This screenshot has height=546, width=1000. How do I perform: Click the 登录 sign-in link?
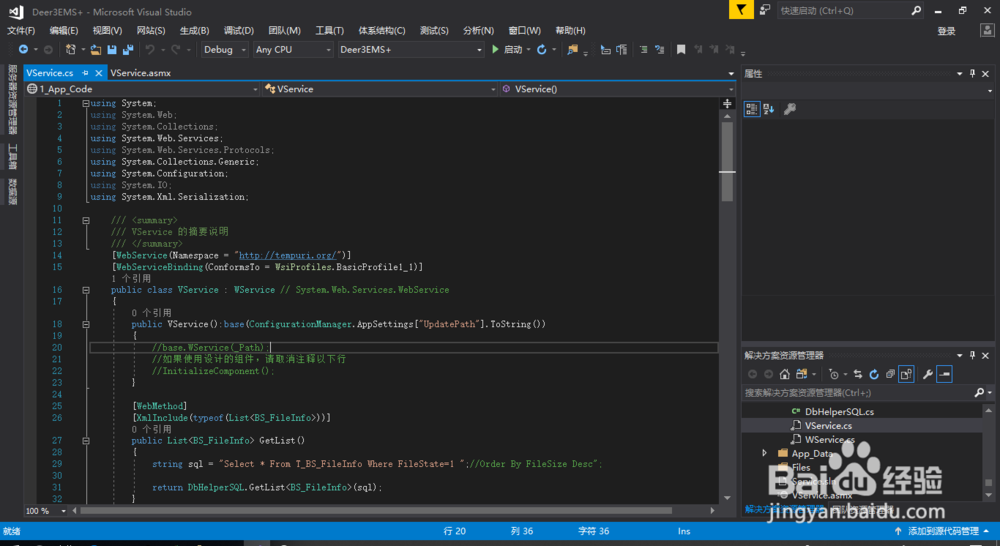tap(946, 31)
